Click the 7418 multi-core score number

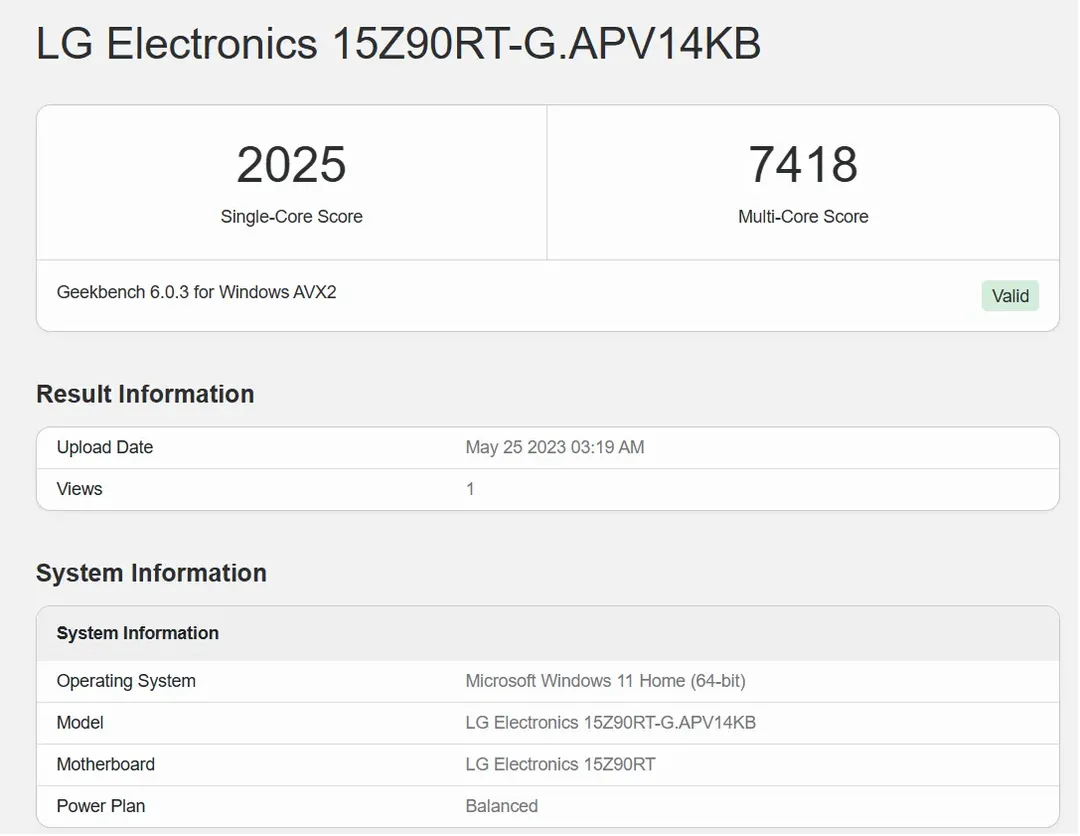(x=803, y=165)
